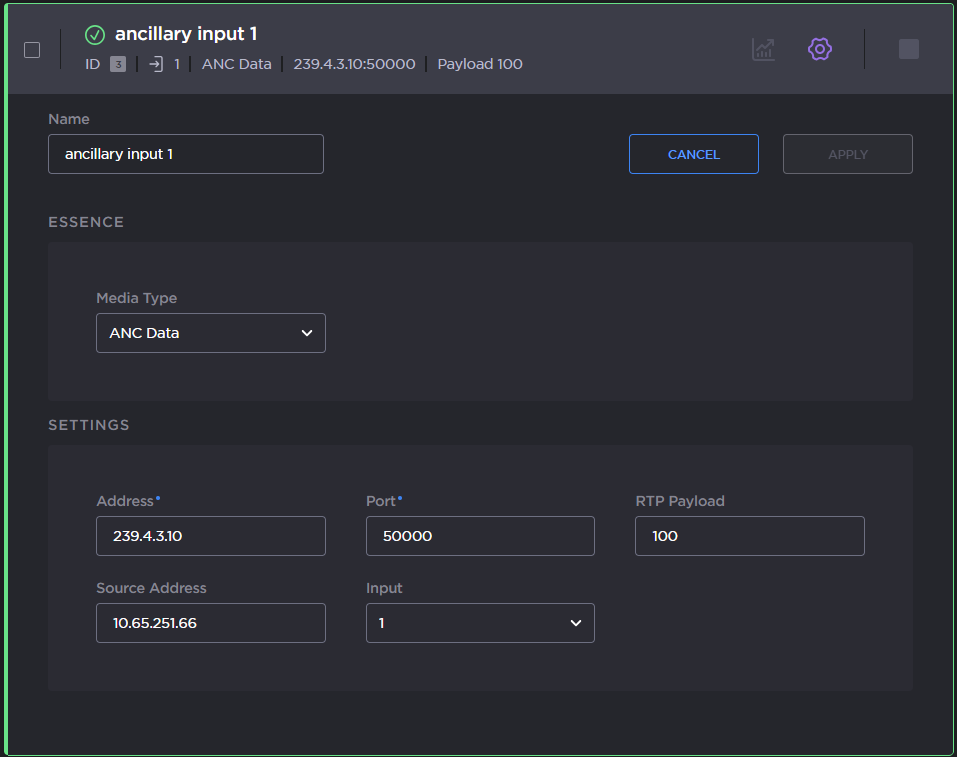Click the 239.4.3.10:50000 text in header
Image resolution: width=957 pixels, height=757 pixels.
[354, 64]
